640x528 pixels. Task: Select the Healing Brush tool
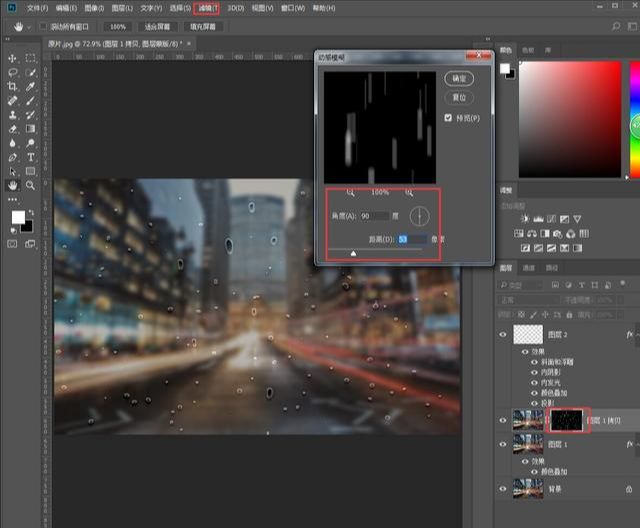12,100
